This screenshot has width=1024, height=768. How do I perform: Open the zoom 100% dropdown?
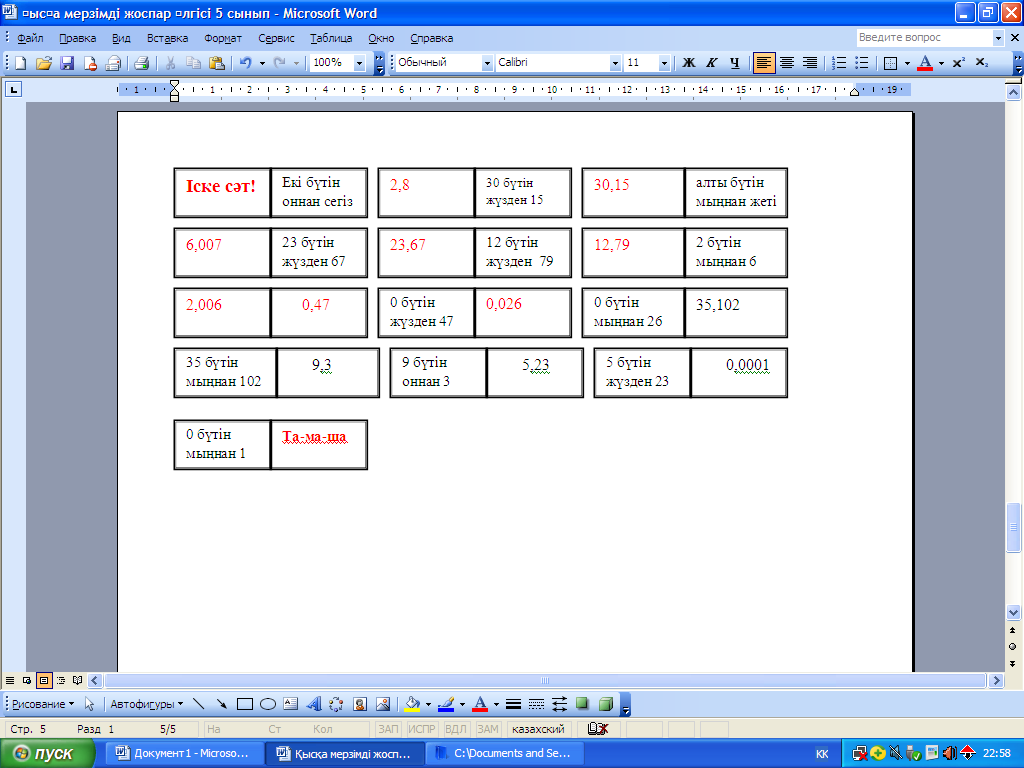coord(359,63)
